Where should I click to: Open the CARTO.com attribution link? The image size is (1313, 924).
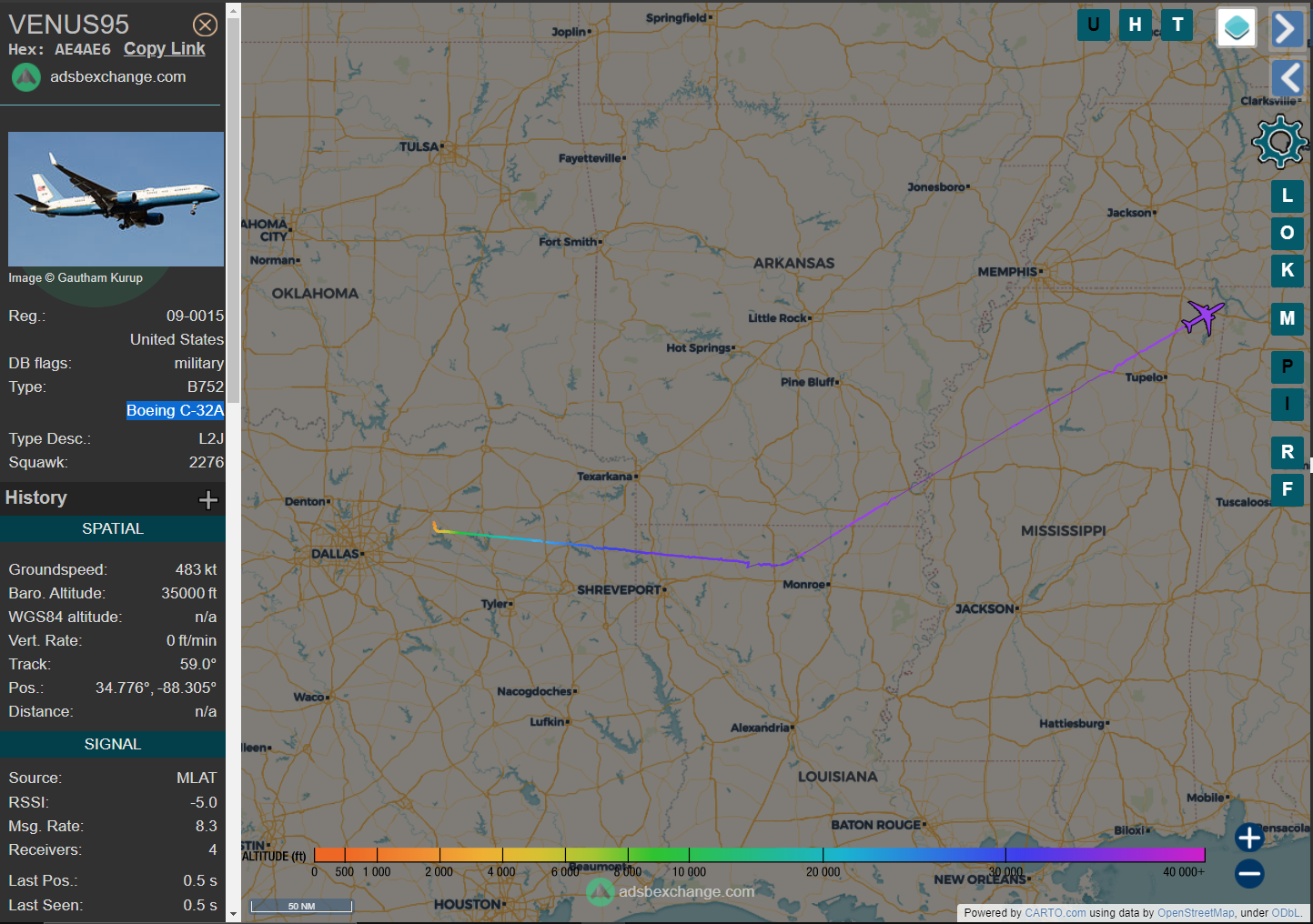[x=1055, y=913]
